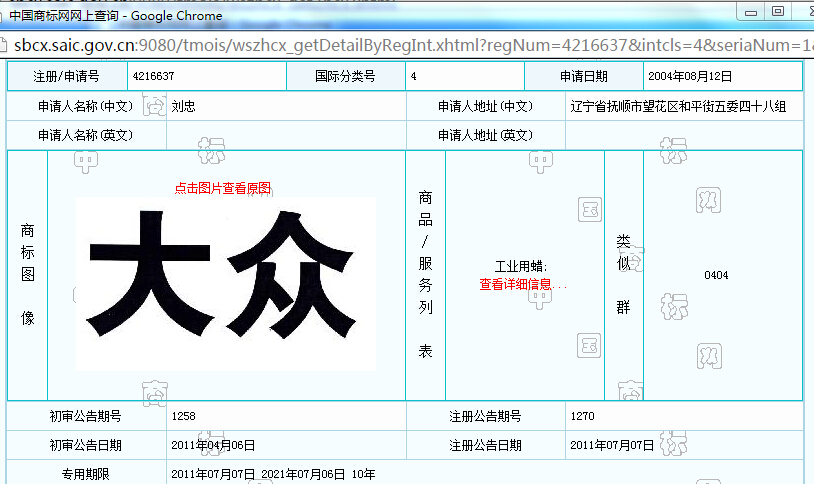Click the vertical 商品/服务列表 label

click(425, 274)
